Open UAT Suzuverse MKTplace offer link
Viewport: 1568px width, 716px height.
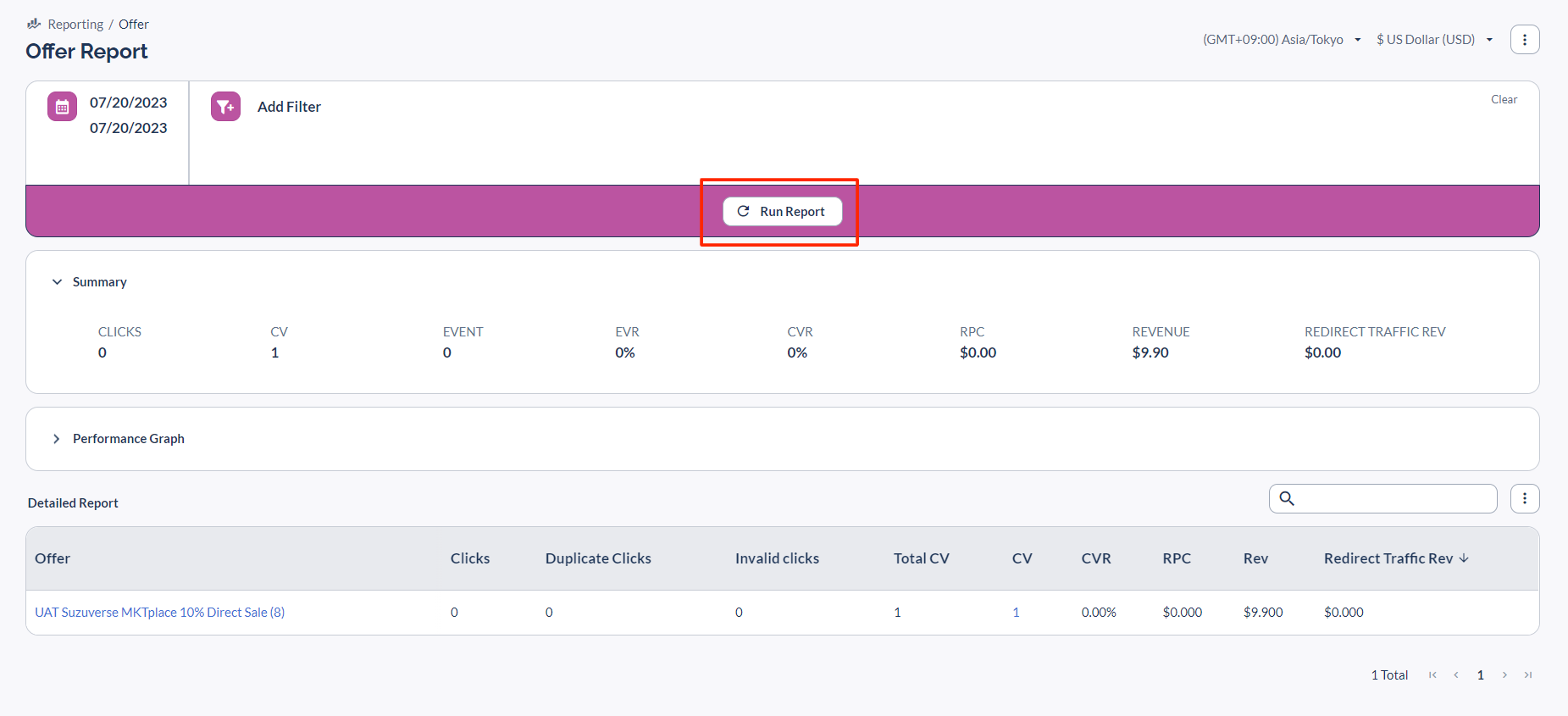159,613
